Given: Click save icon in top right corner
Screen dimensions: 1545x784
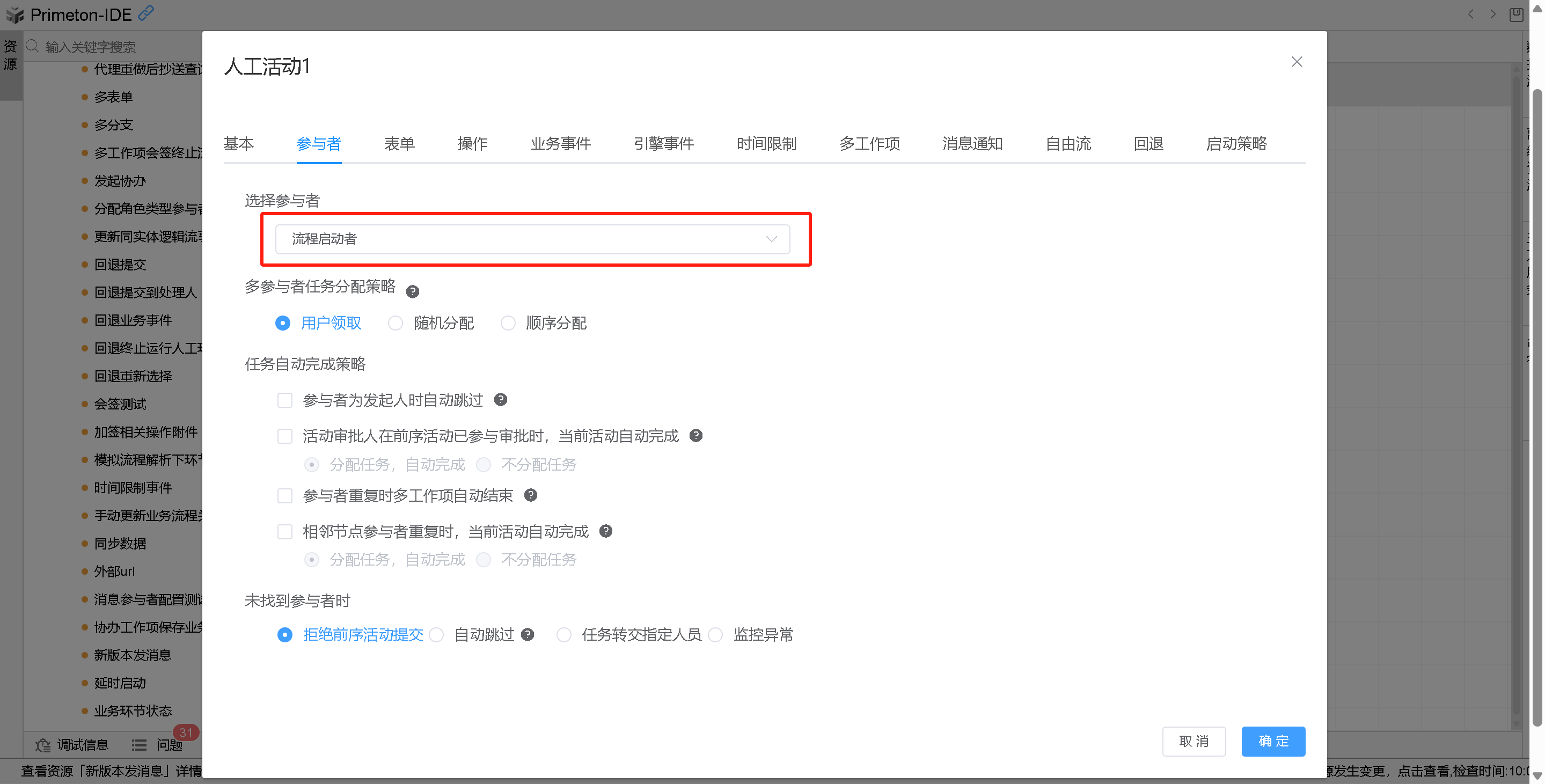Looking at the screenshot, I should click(1515, 14).
